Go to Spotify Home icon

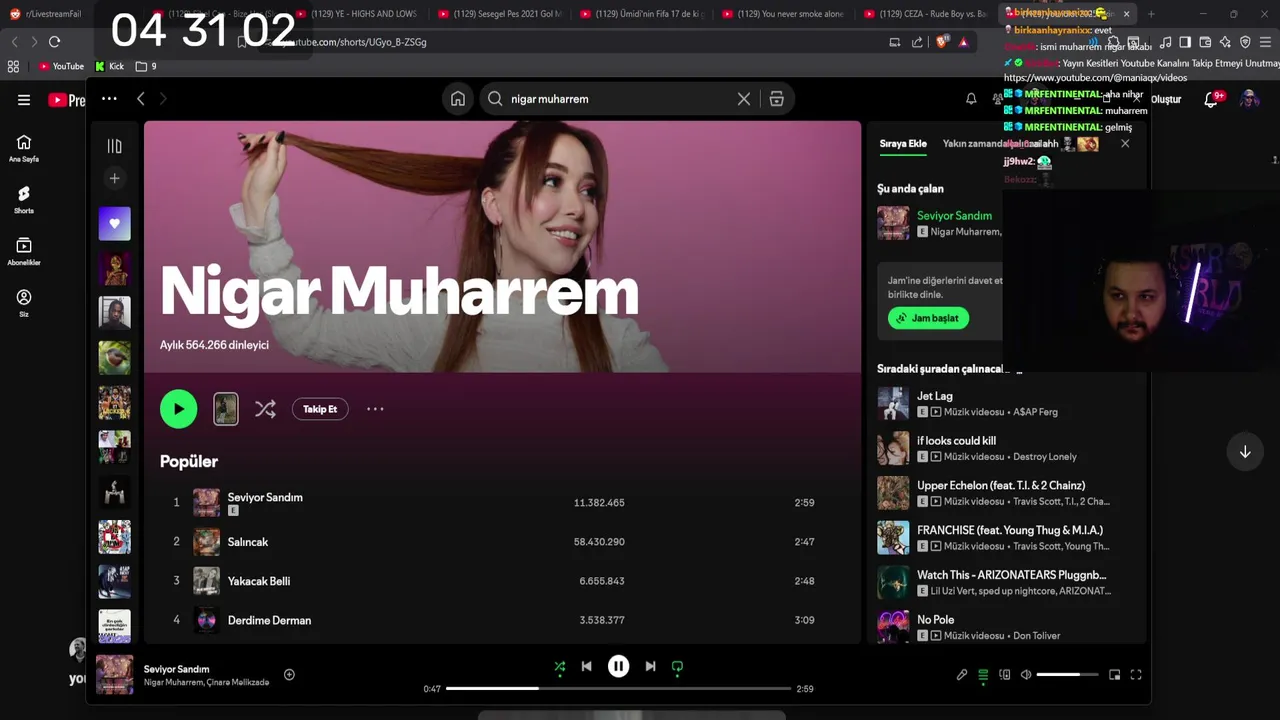[x=457, y=99]
